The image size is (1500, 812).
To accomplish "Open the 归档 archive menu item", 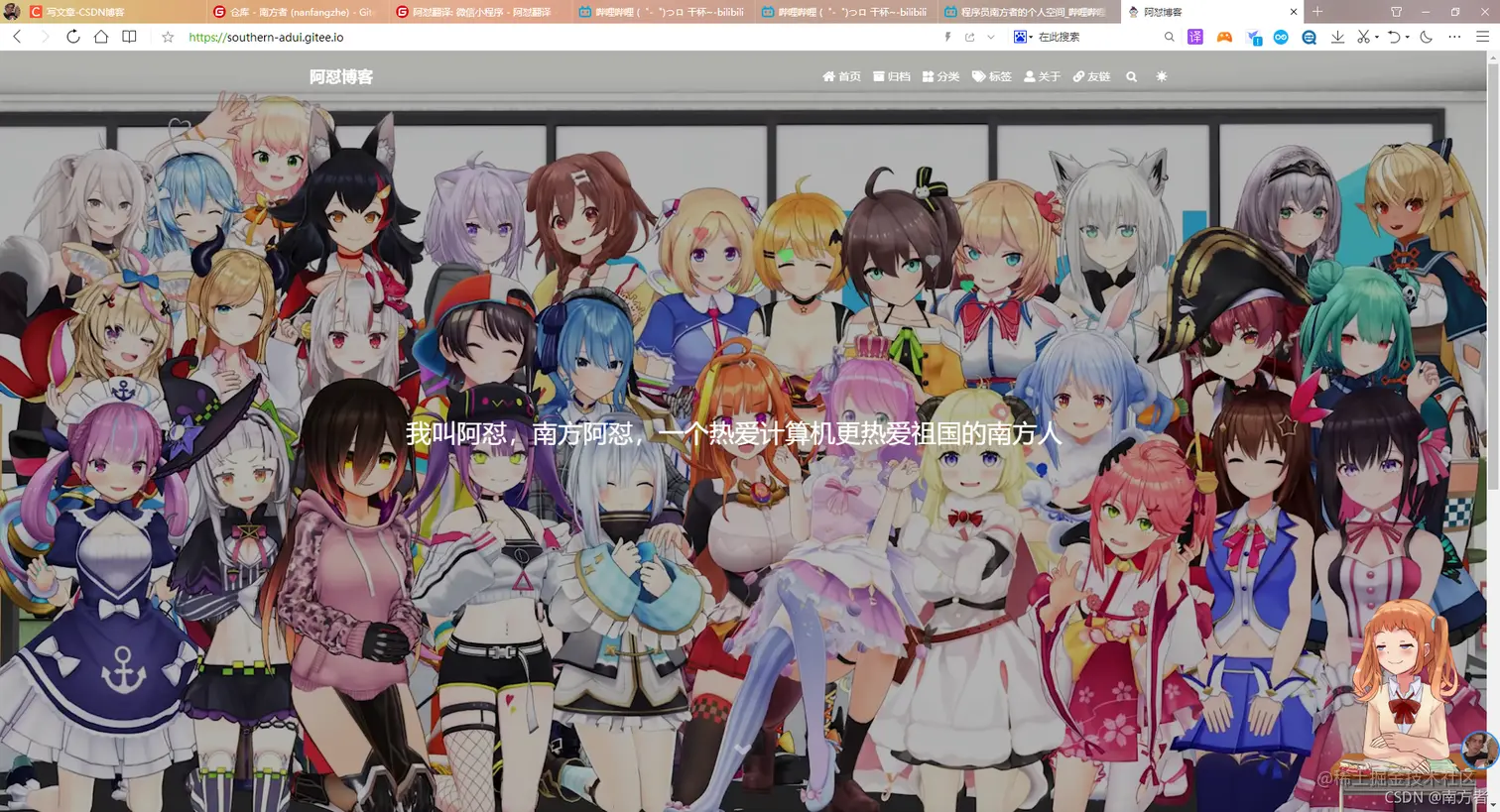I will pyautogui.click(x=892, y=76).
